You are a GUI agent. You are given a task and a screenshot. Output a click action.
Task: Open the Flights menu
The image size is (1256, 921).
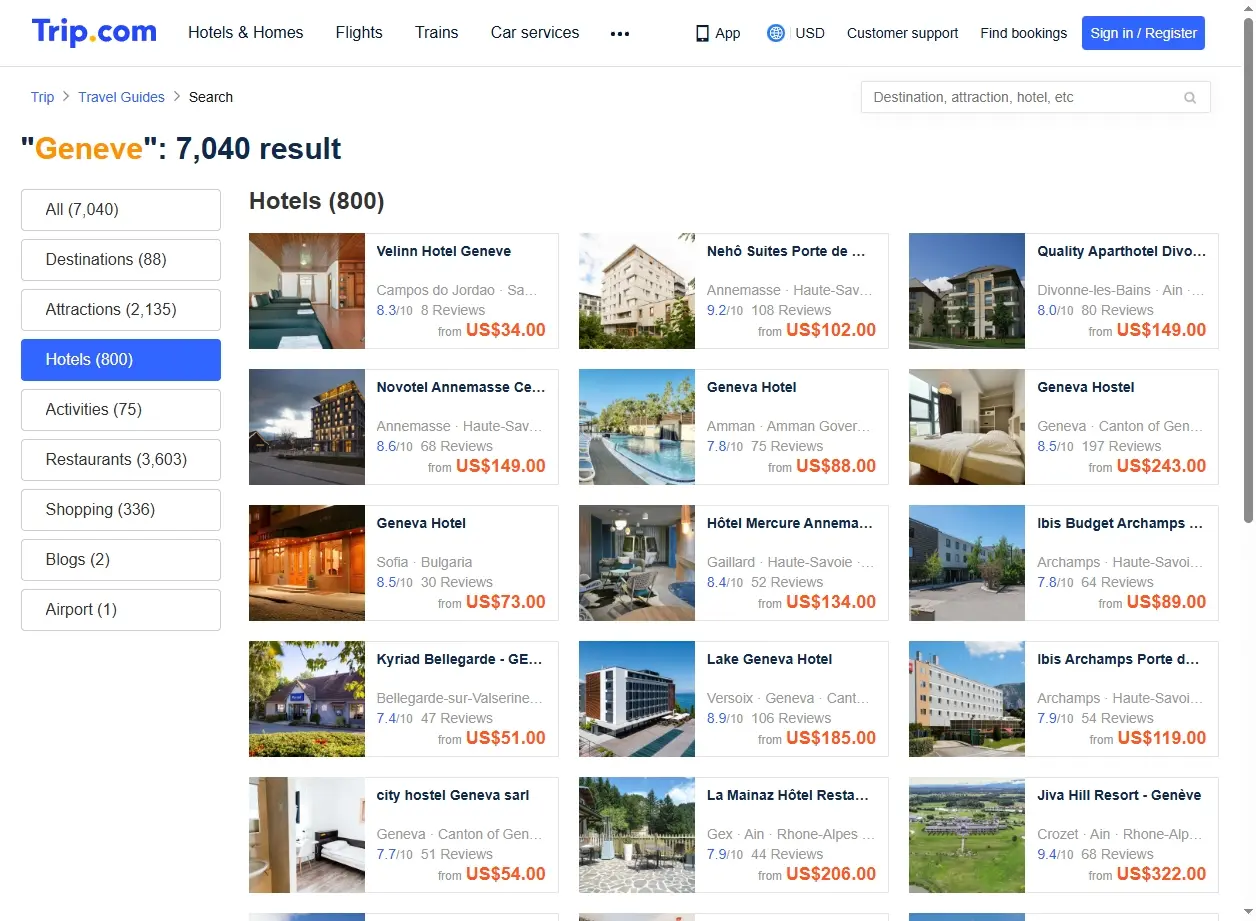pyautogui.click(x=359, y=33)
